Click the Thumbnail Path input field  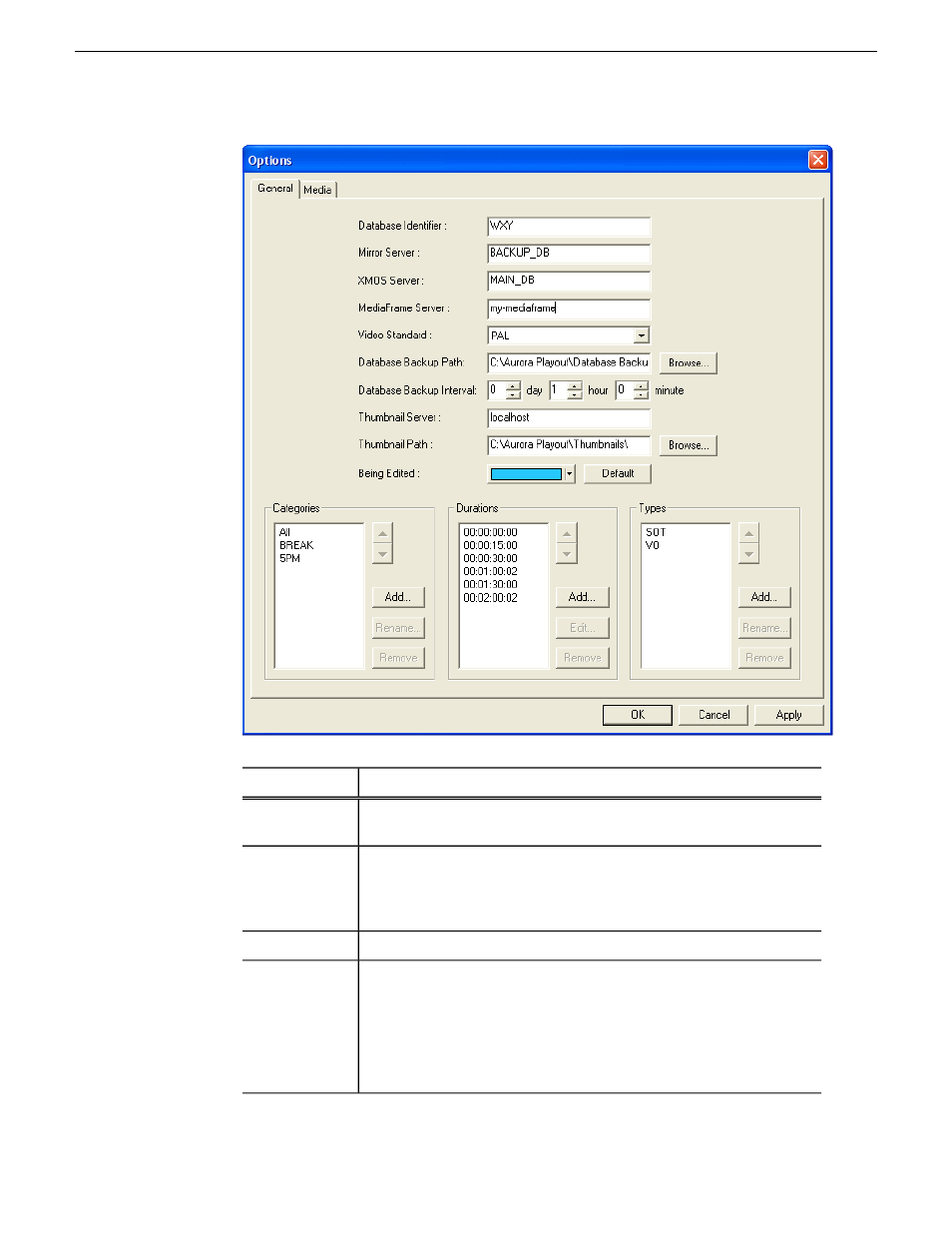pyautogui.click(x=569, y=445)
